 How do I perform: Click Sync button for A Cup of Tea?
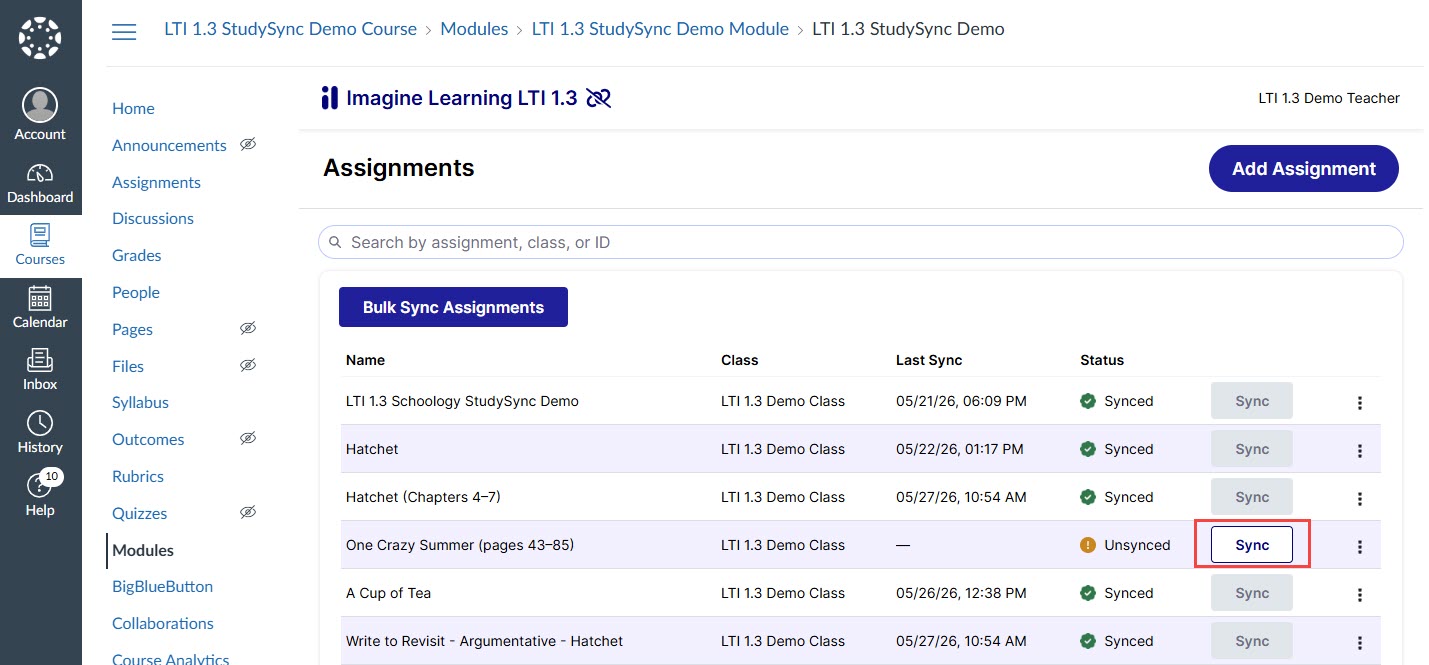point(1252,593)
